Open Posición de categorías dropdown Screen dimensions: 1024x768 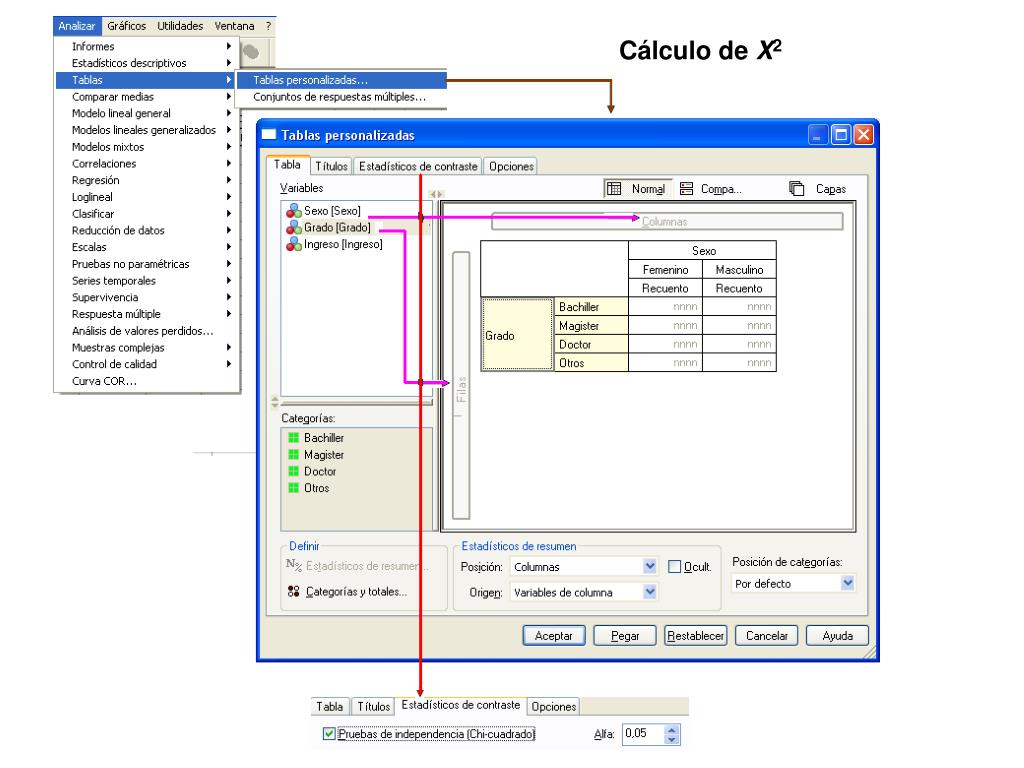pos(847,583)
